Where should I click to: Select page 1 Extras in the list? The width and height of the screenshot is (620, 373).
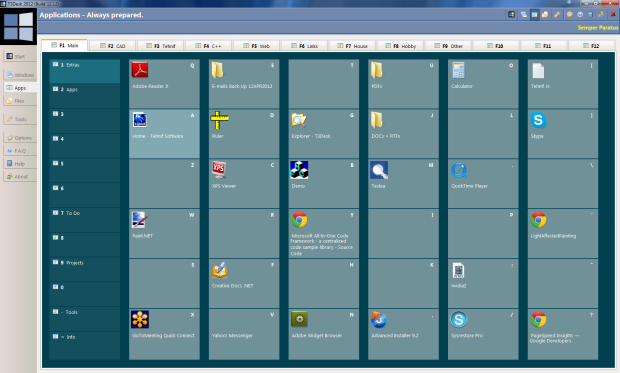click(85, 71)
